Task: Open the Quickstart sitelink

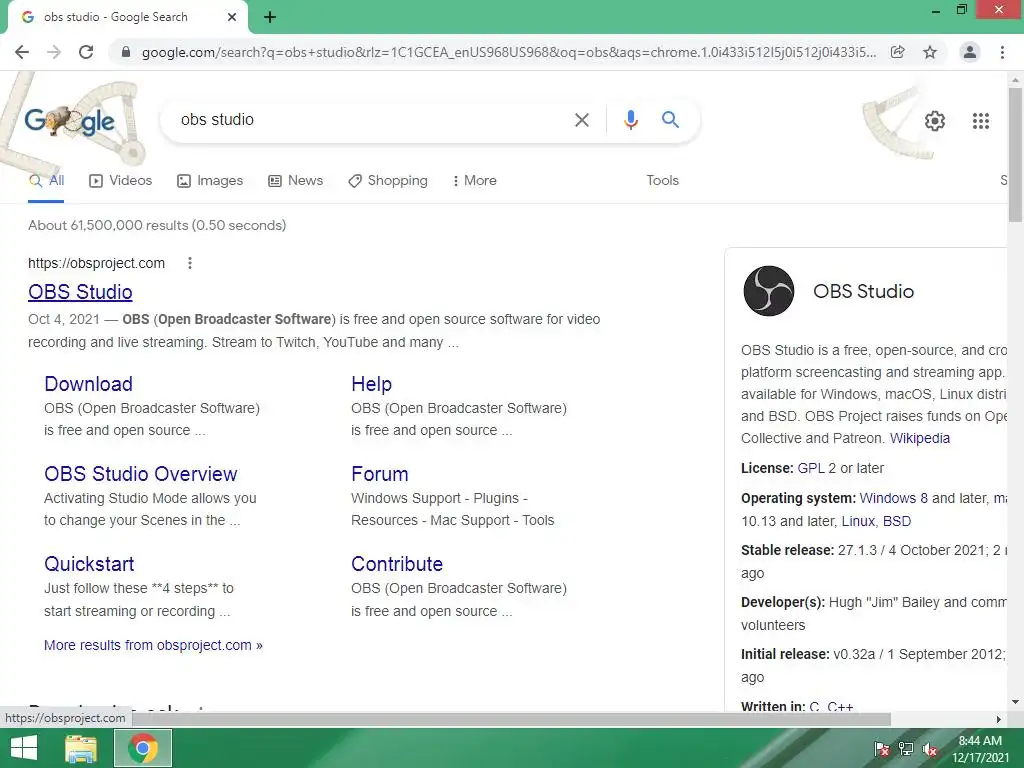Action: point(89,564)
